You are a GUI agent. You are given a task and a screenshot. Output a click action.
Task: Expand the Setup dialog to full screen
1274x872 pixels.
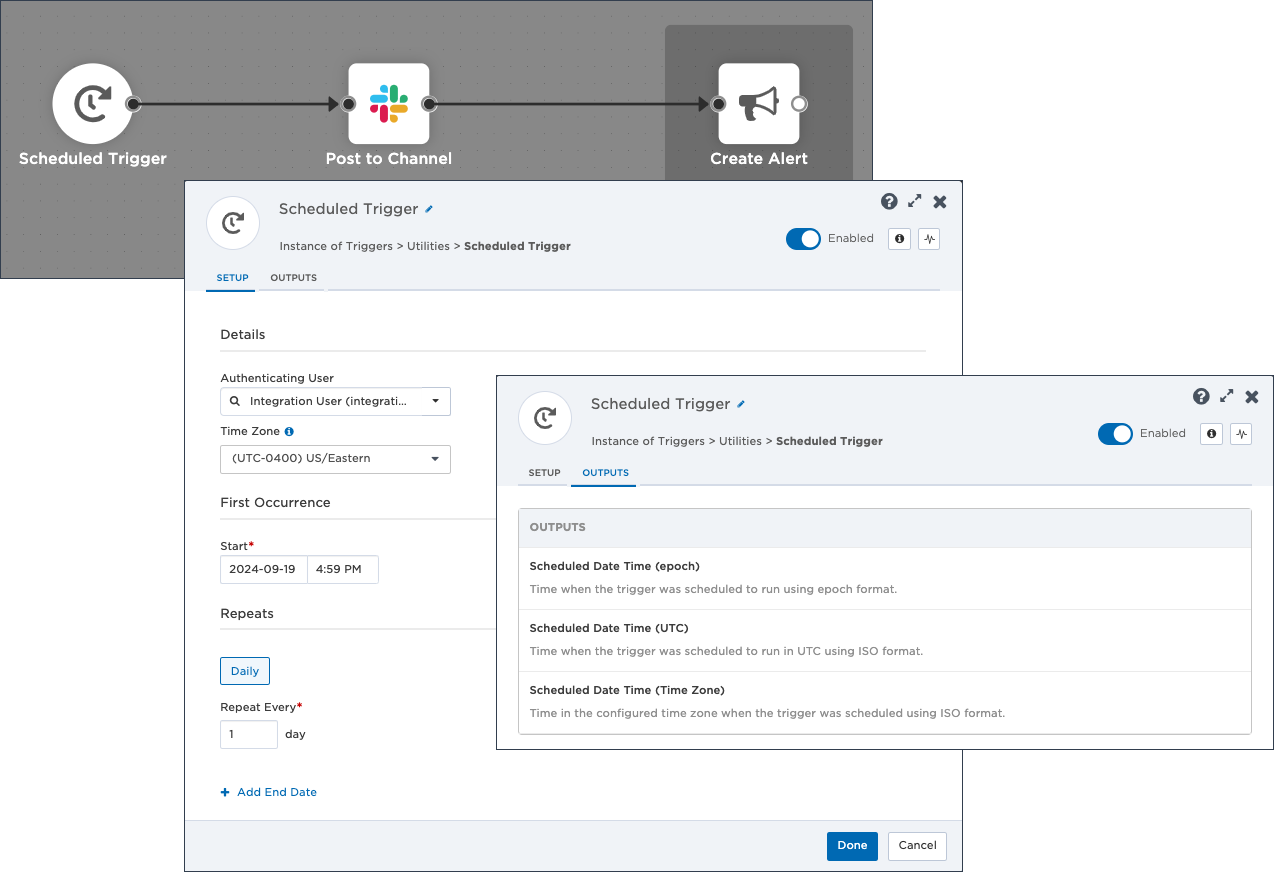[x=914, y=202]
